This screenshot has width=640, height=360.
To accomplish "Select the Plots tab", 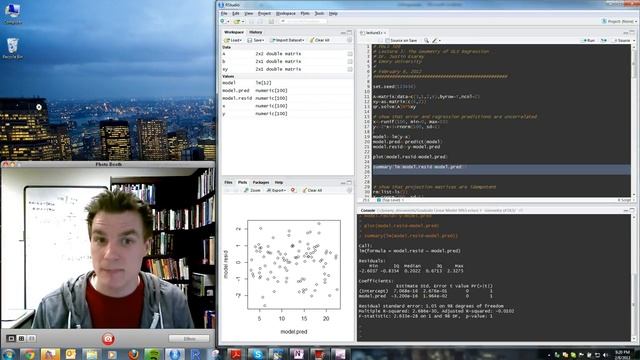I will [x=242, y=182].
